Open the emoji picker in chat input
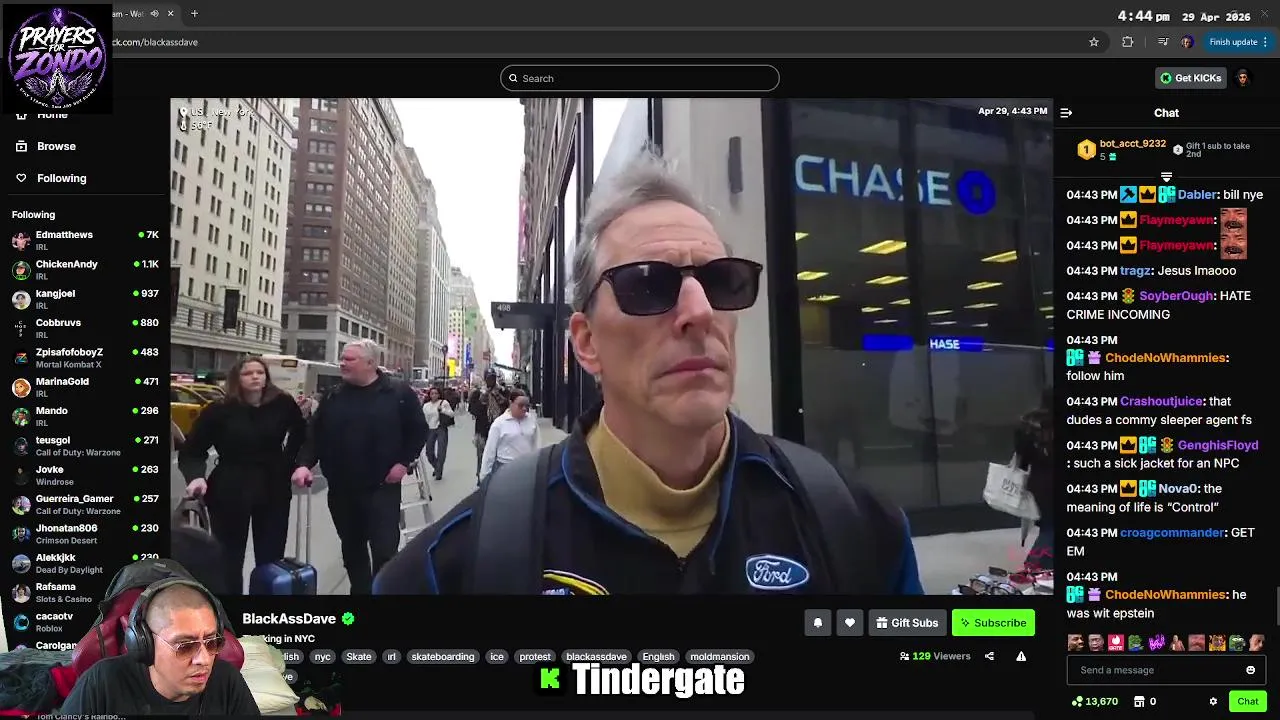1280x720 pixels. pos(1250,670)
